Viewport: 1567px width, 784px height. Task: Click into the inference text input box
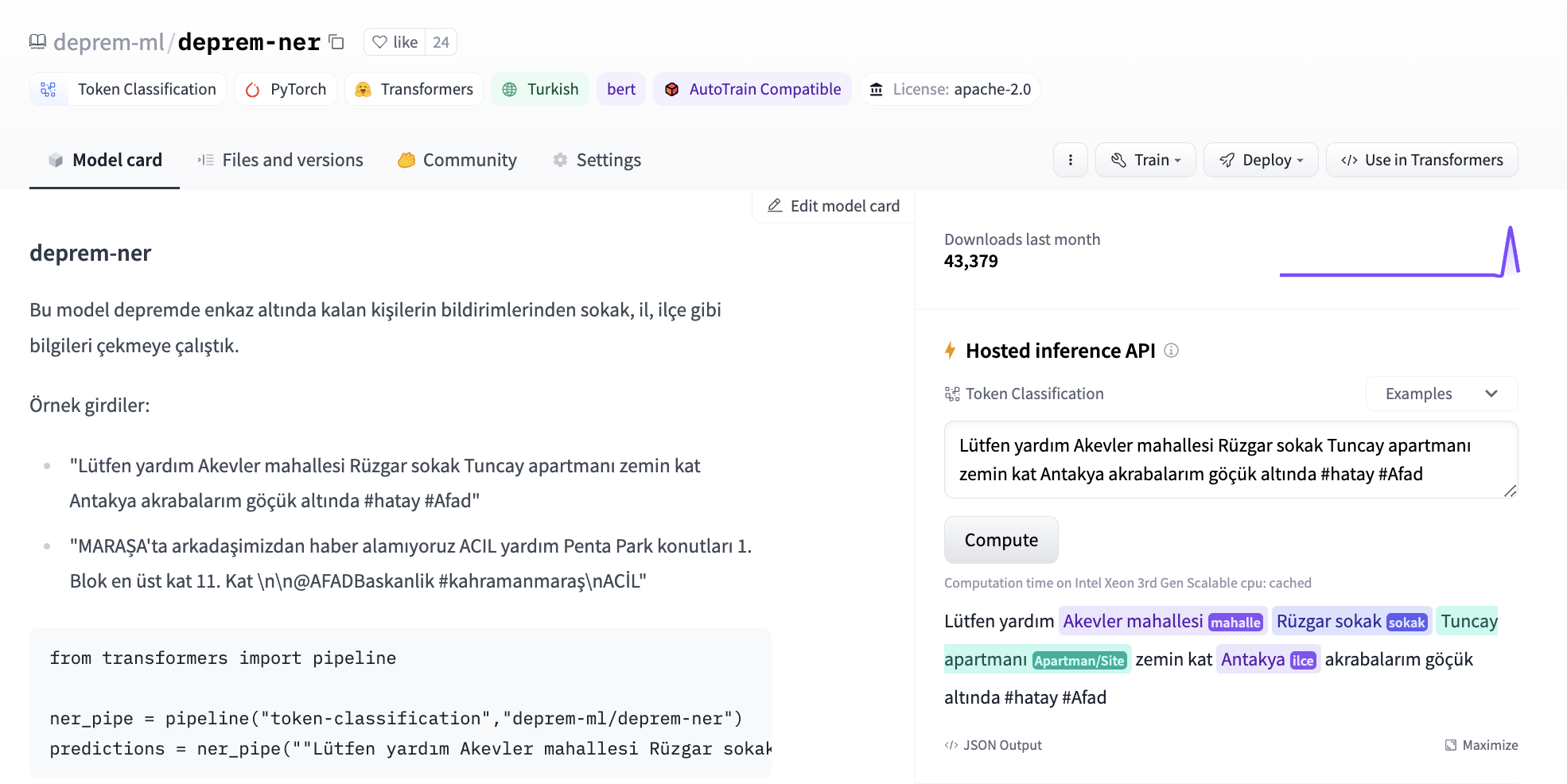(1230, 460)
